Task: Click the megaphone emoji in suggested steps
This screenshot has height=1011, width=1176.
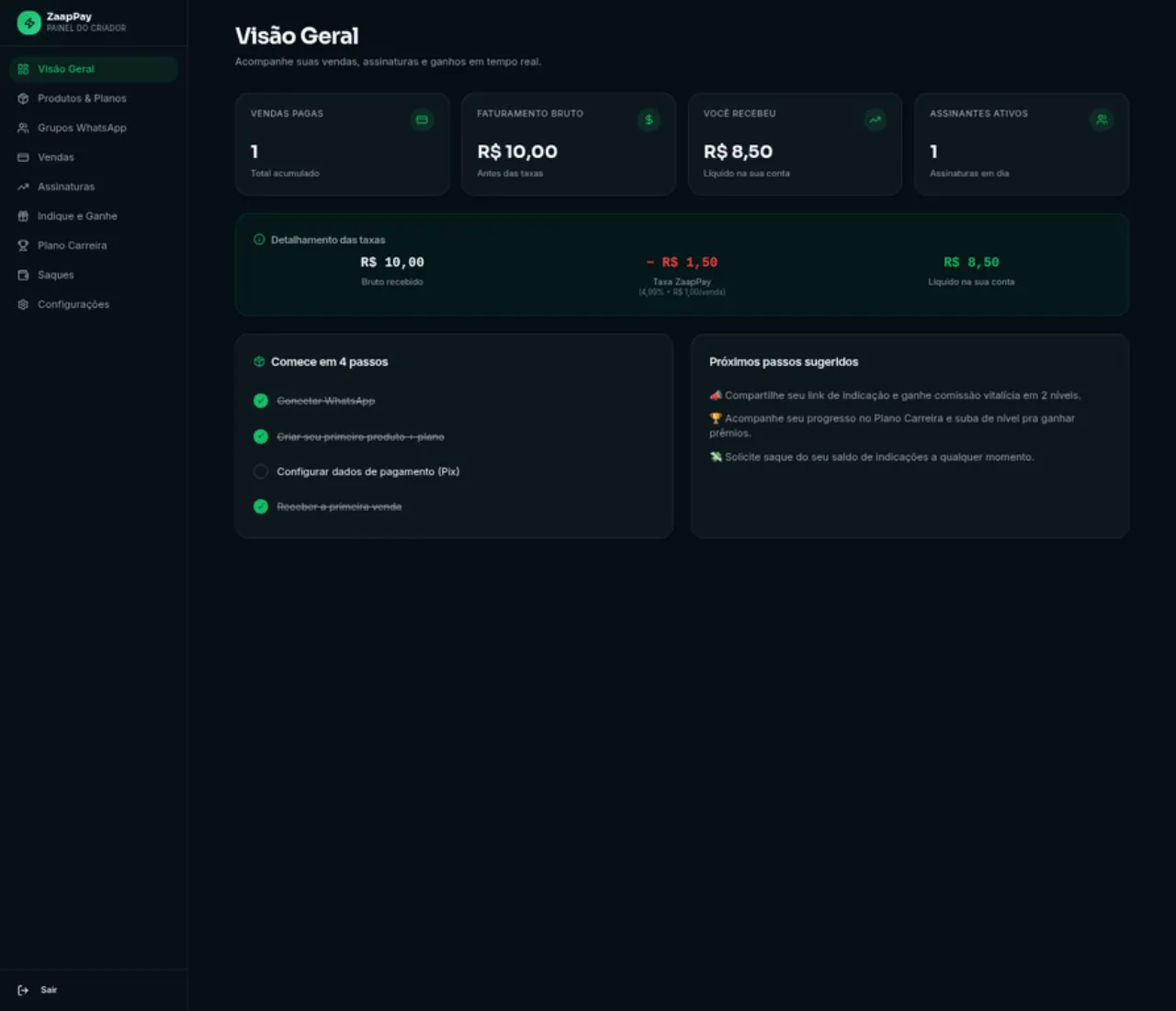Action: tap(716, 395)
